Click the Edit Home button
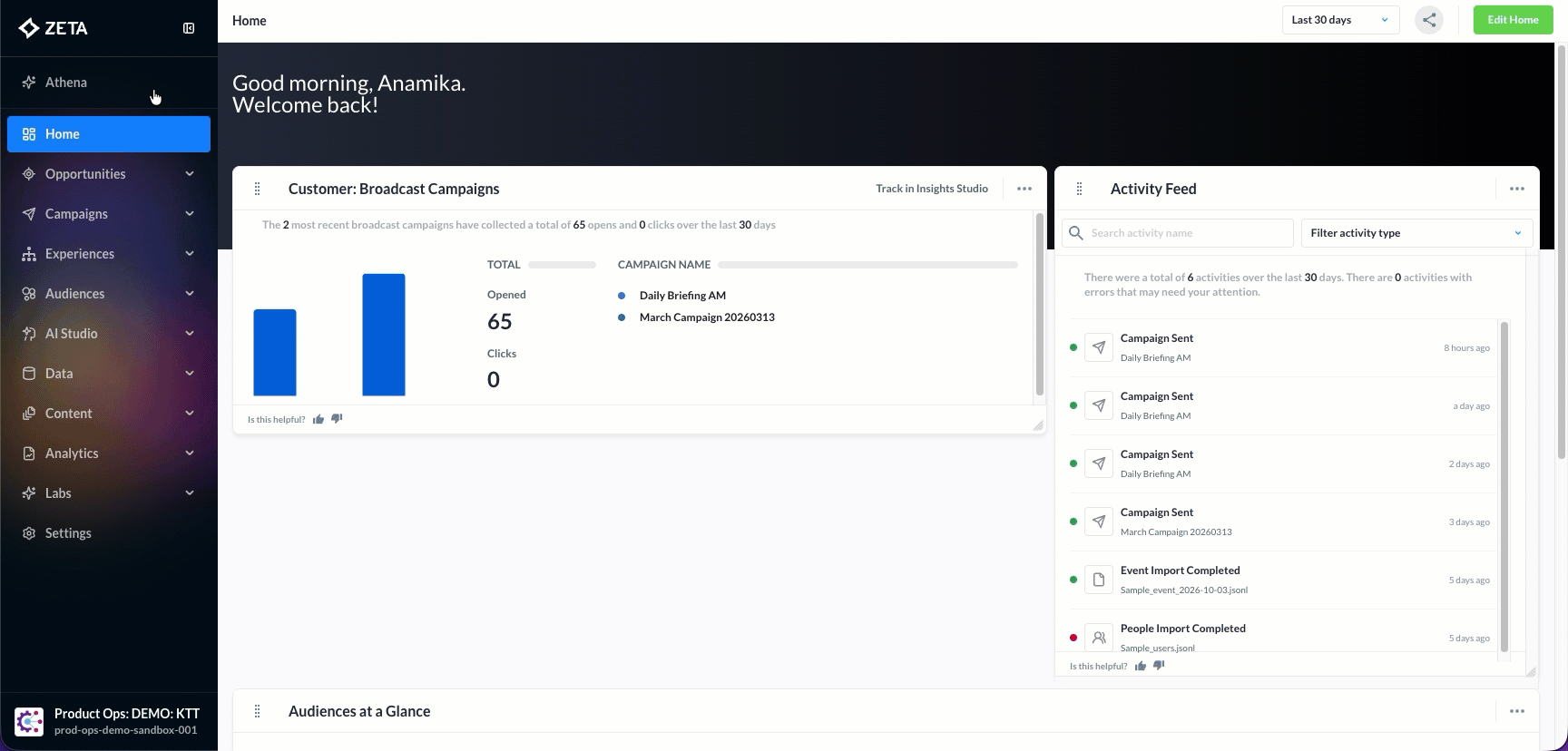 [1513, 20]
